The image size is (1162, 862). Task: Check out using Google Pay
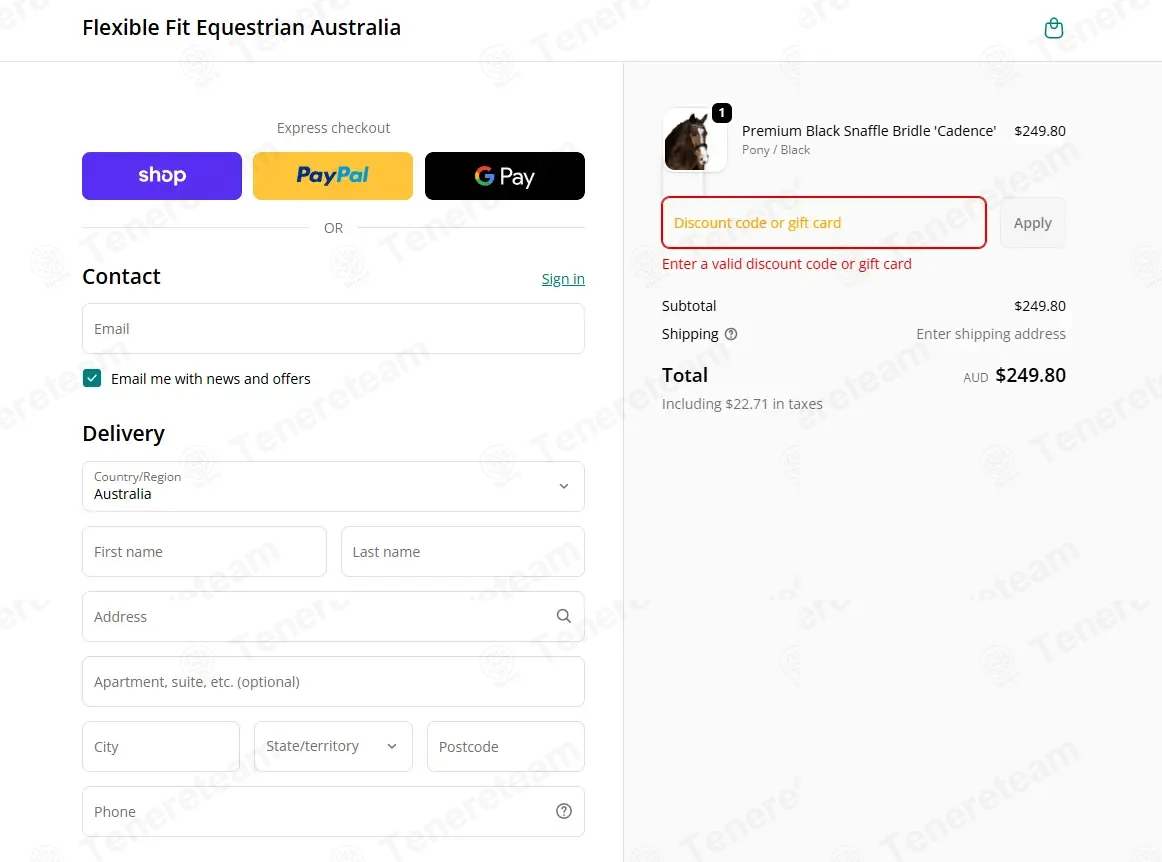click(505, 176)
